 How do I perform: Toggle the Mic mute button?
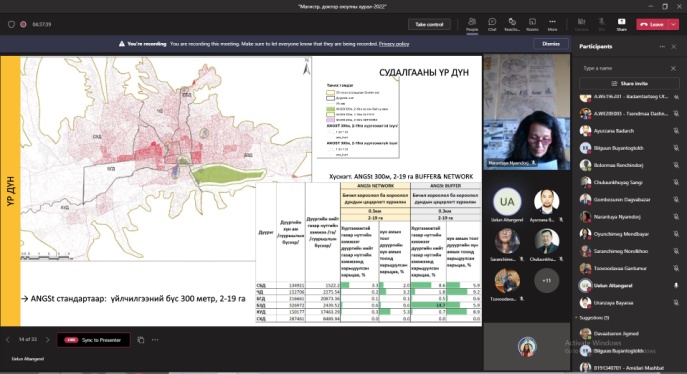click(602, 24)
